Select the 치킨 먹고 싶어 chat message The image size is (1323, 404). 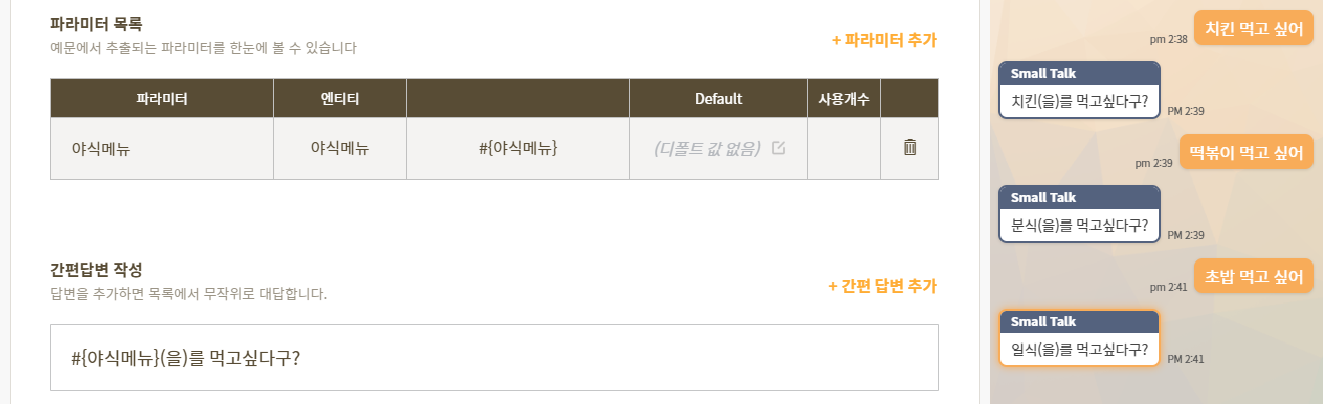1253,28
